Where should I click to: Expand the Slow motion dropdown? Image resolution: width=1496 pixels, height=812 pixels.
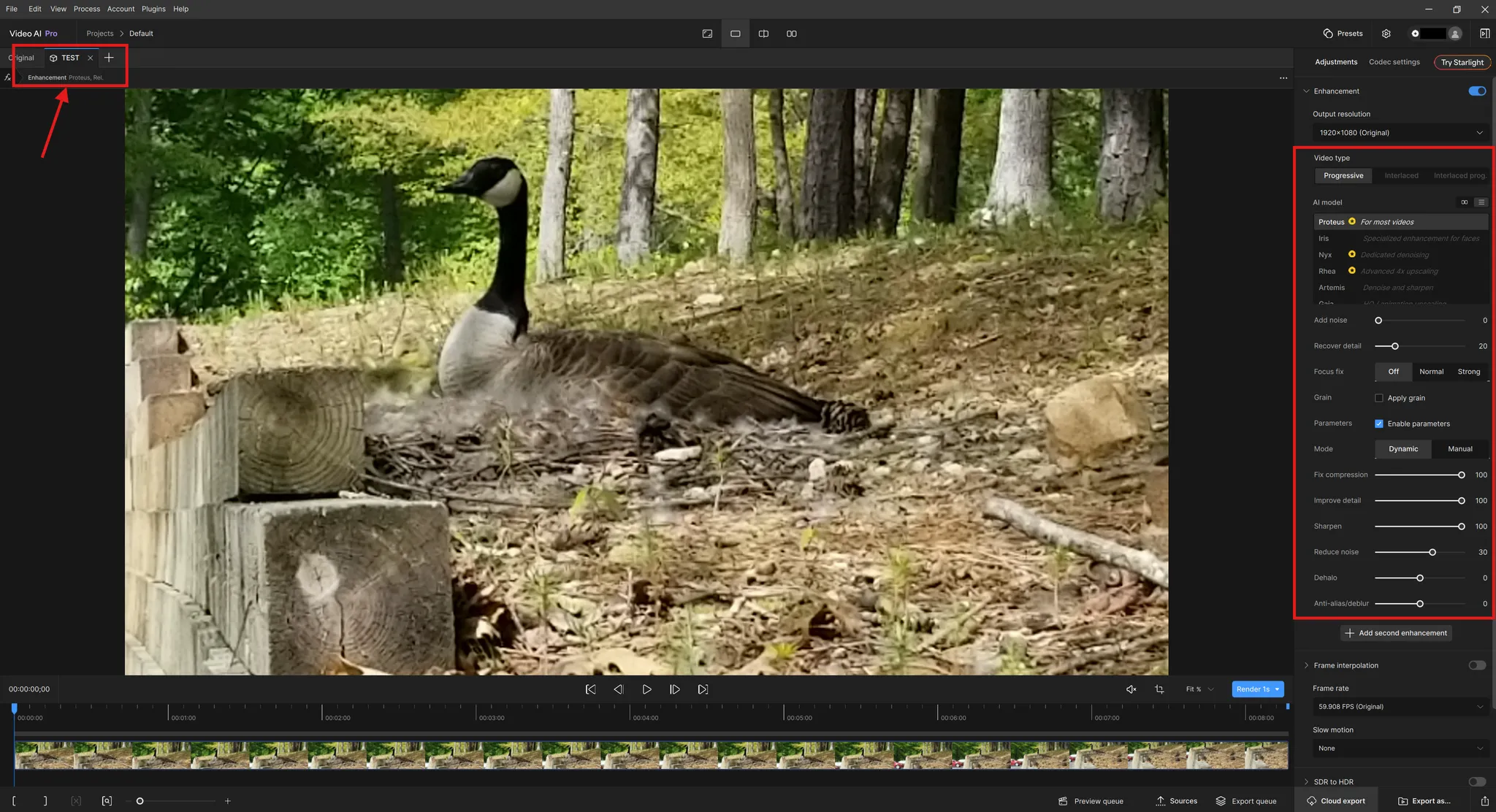tap(1400, 748)
